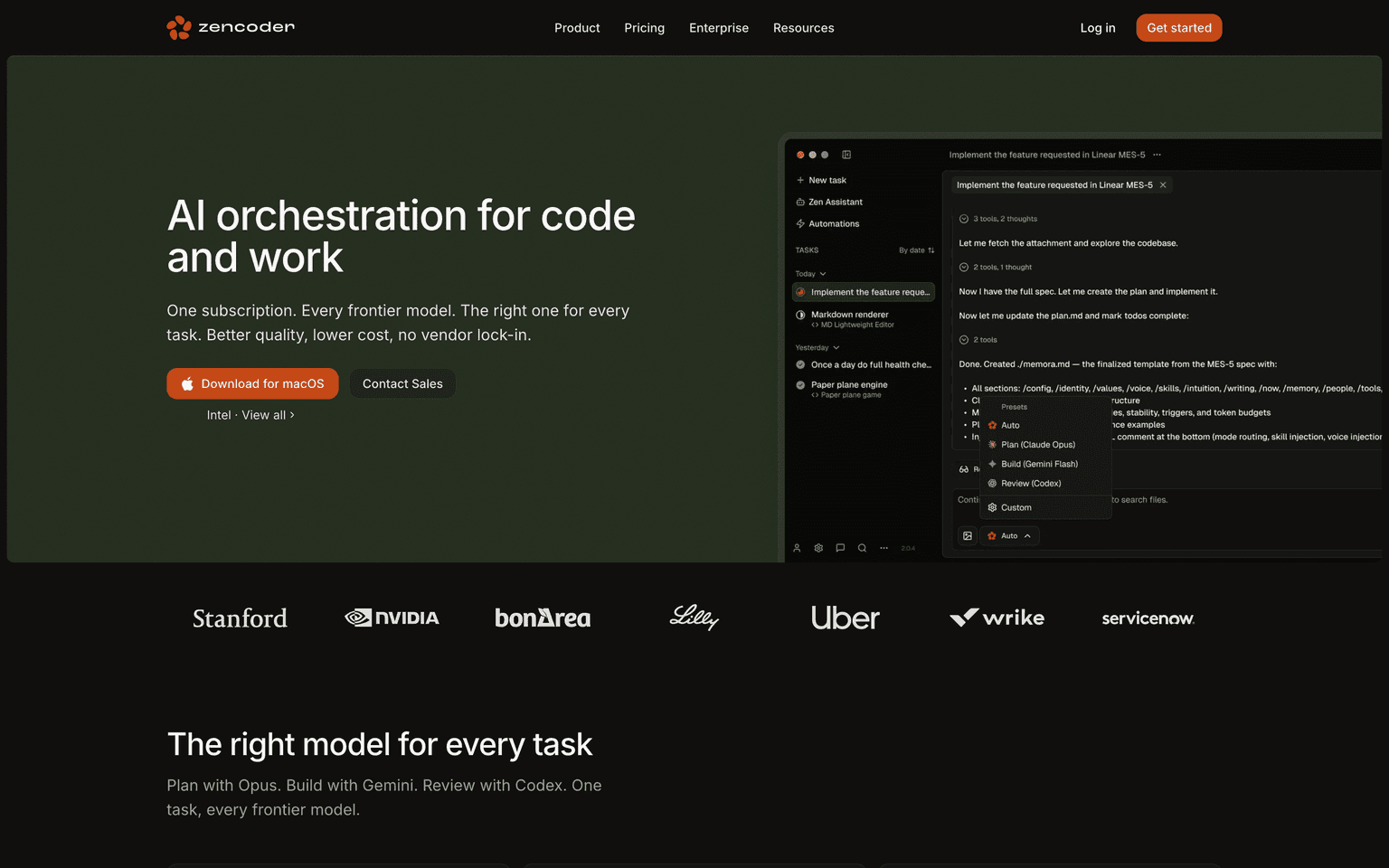Click the half-circle status icon for Markdown renderer
This screenshot has height=868, width=1389.
pos(800,315)
